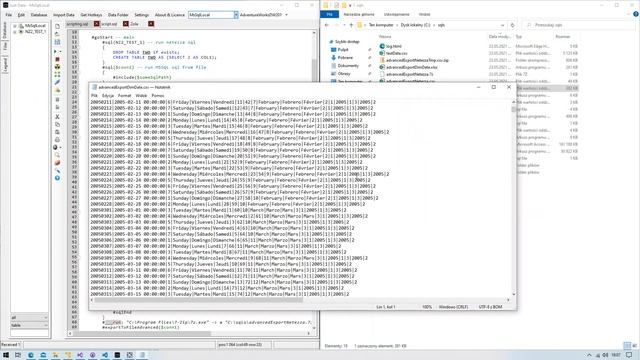Open the Edycja menu in Notepad
640x360 pixels.
[x=108, y=96]
